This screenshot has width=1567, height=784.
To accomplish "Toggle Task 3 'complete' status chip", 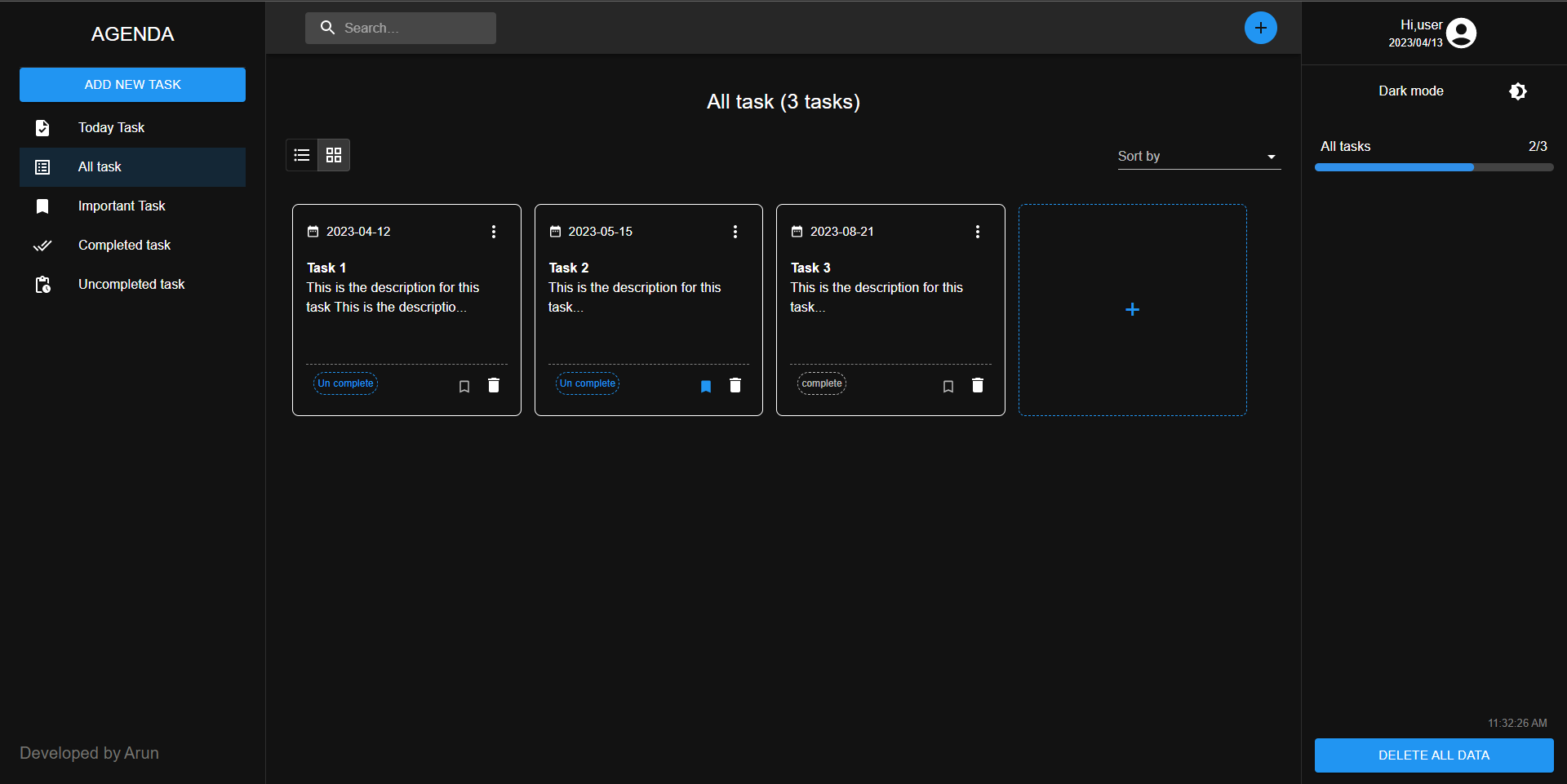I will click(x=822, y=383).
